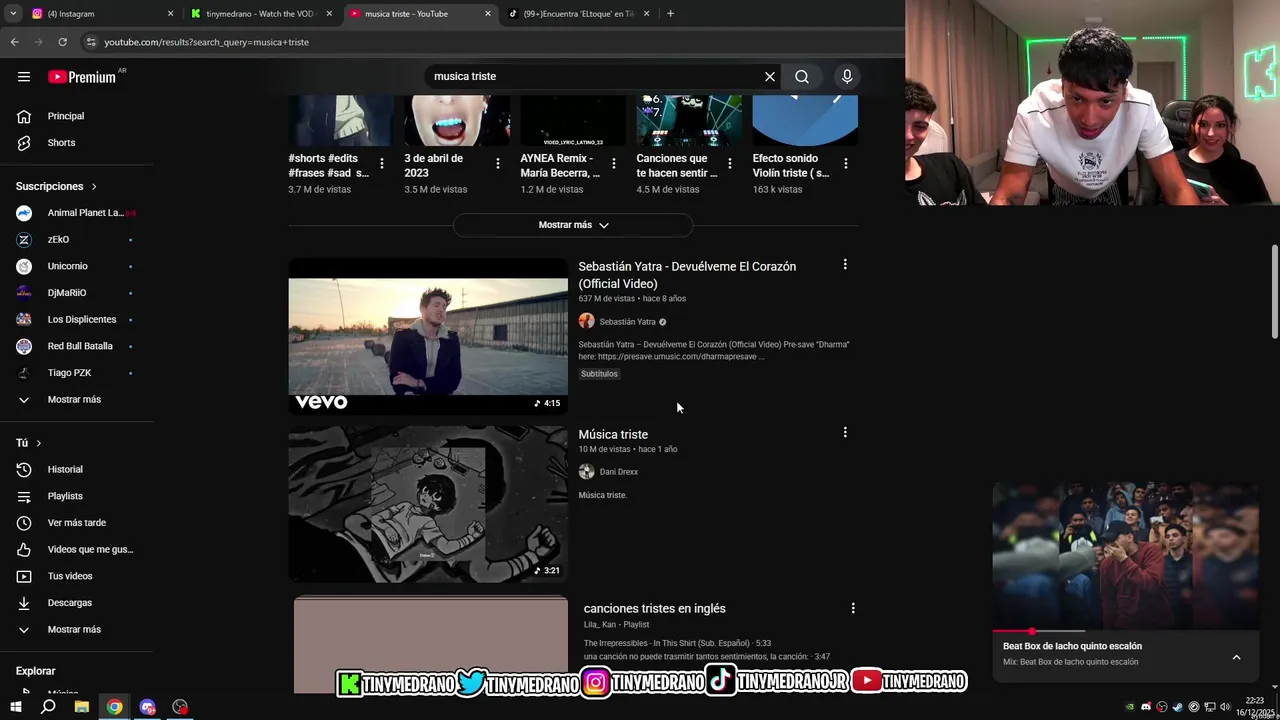1280x720 pixels.
Task: Open options for AYNEA Remix short
Action: tap(614, 163)
